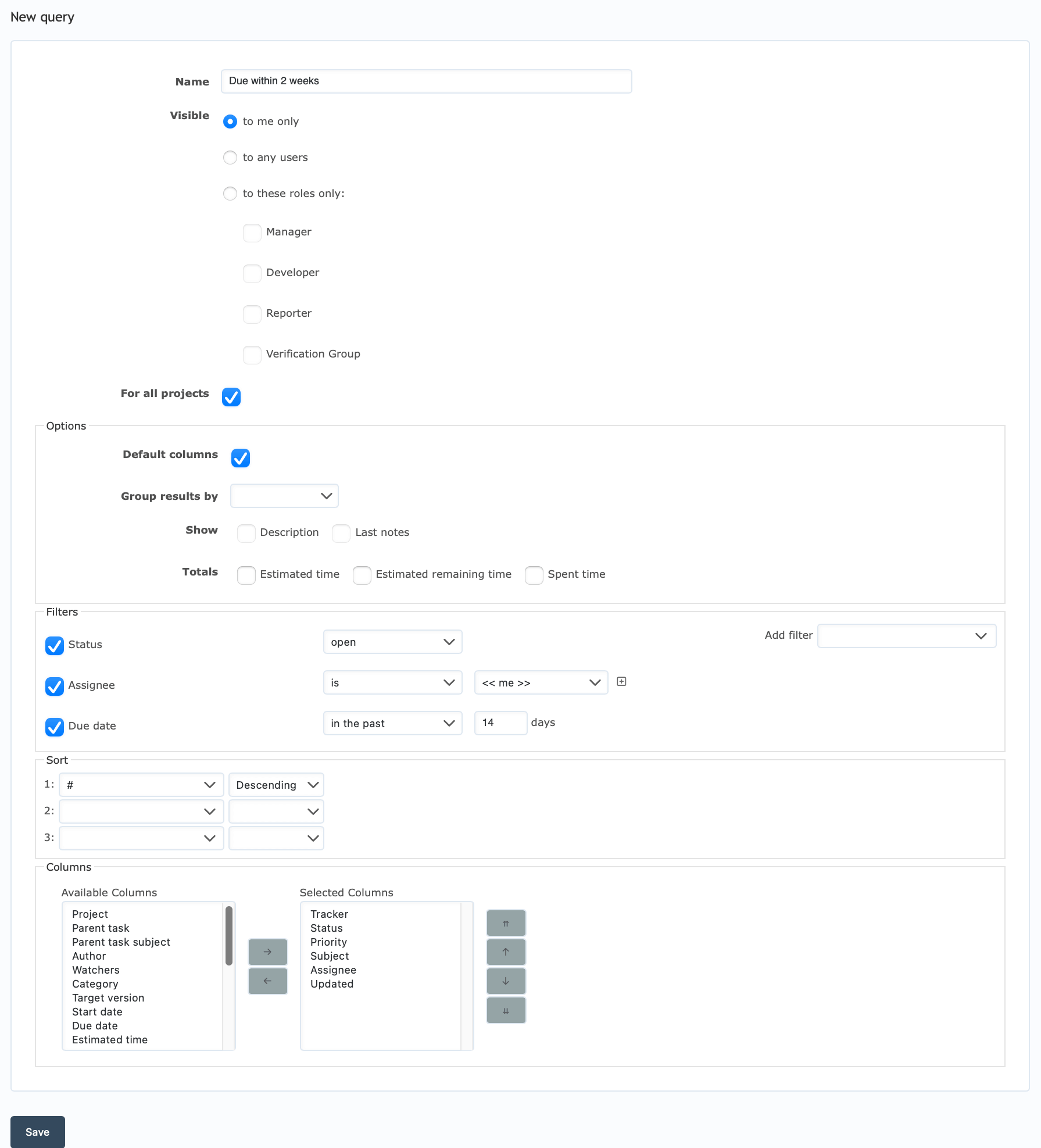Move selected column down one position
Image resolution: width=1041 pixels, height=1148 pixels.
coord(506,981)
